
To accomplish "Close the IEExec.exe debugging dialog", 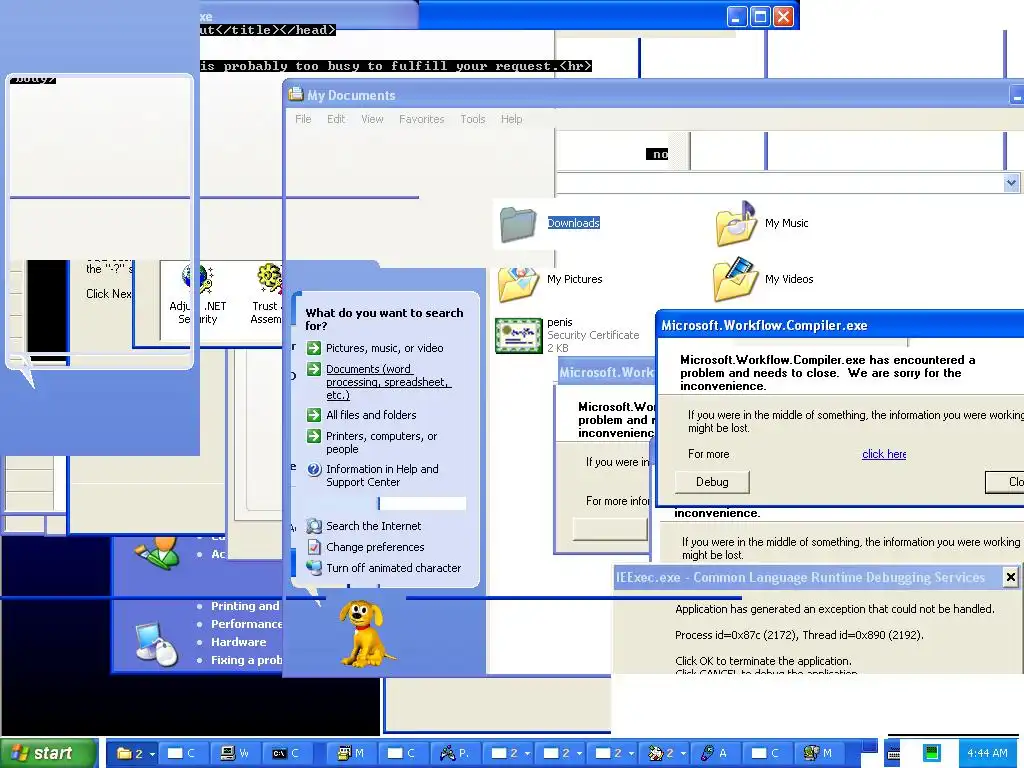I will 1010,577.
